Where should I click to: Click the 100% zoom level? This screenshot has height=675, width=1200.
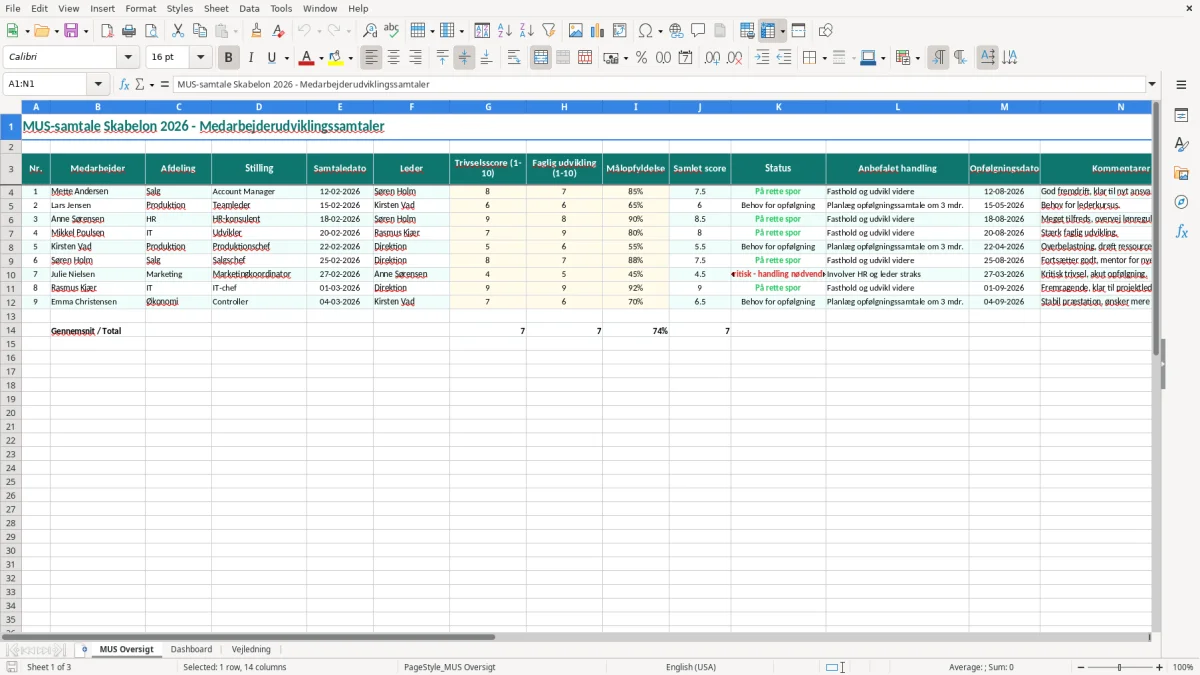[1183, 667]
